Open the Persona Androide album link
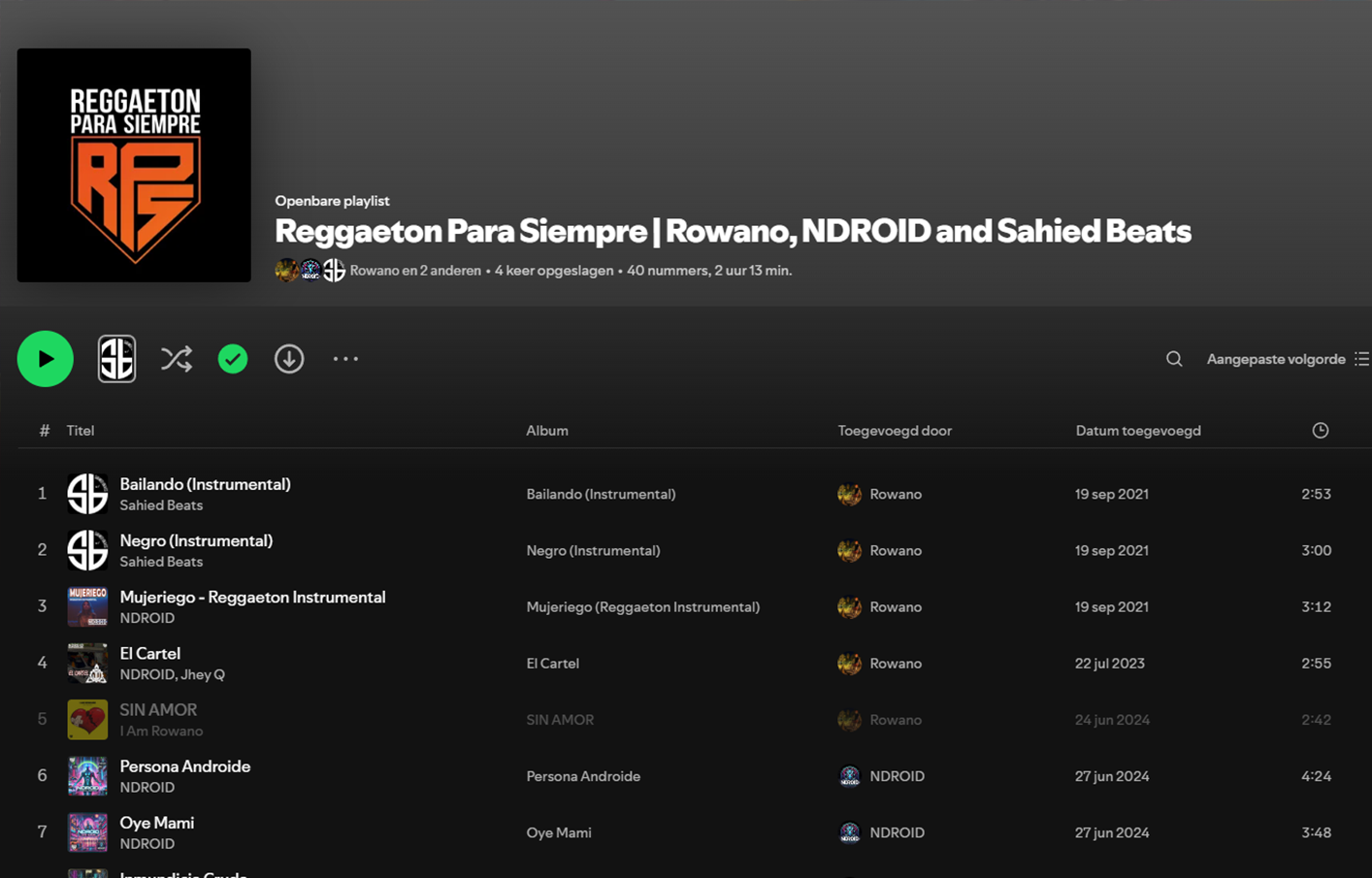Screen dimensions: 1372x878 tap(583, 776)
